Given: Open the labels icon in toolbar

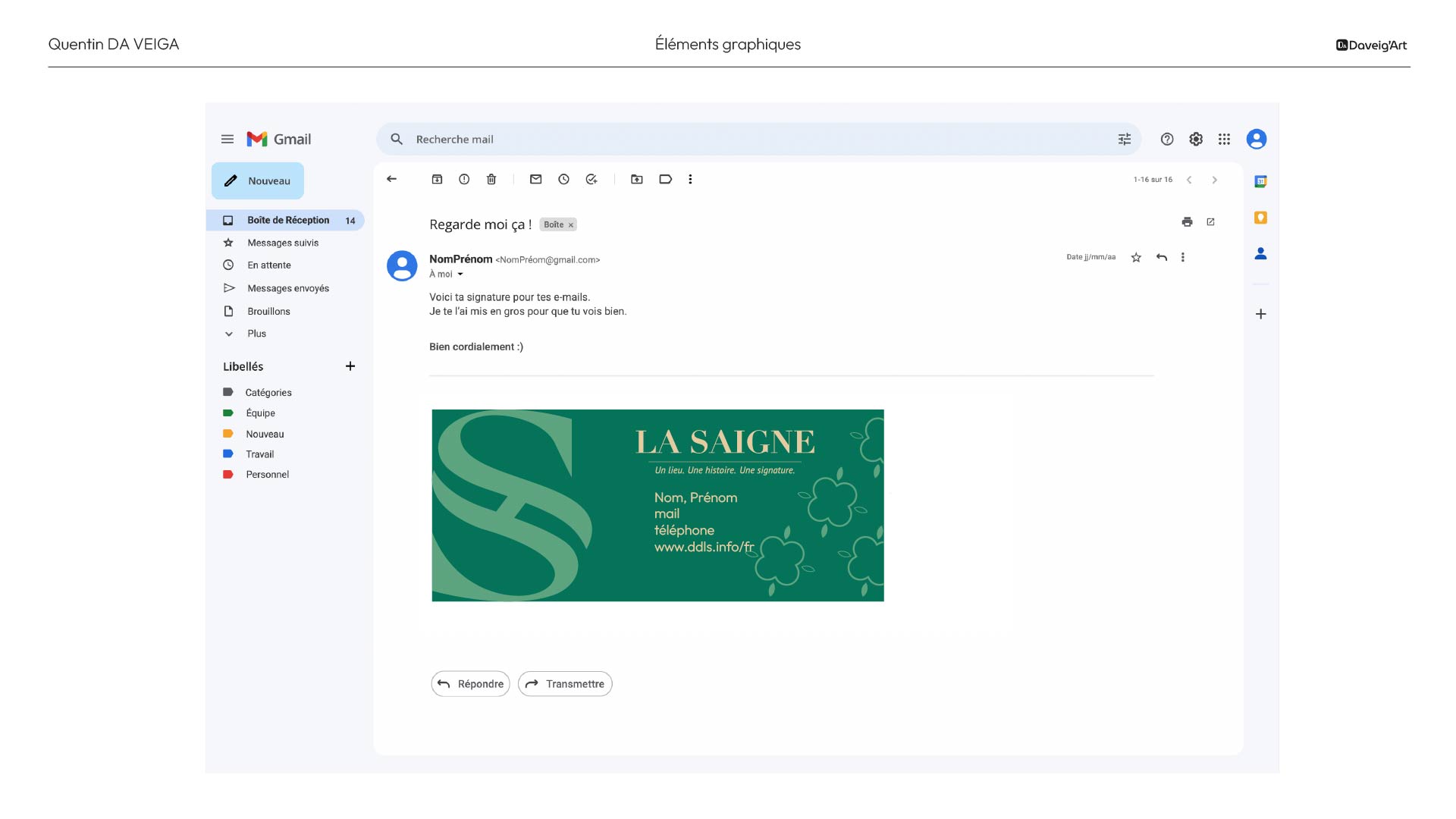Looking at the screenshot, I should [665, 179].
